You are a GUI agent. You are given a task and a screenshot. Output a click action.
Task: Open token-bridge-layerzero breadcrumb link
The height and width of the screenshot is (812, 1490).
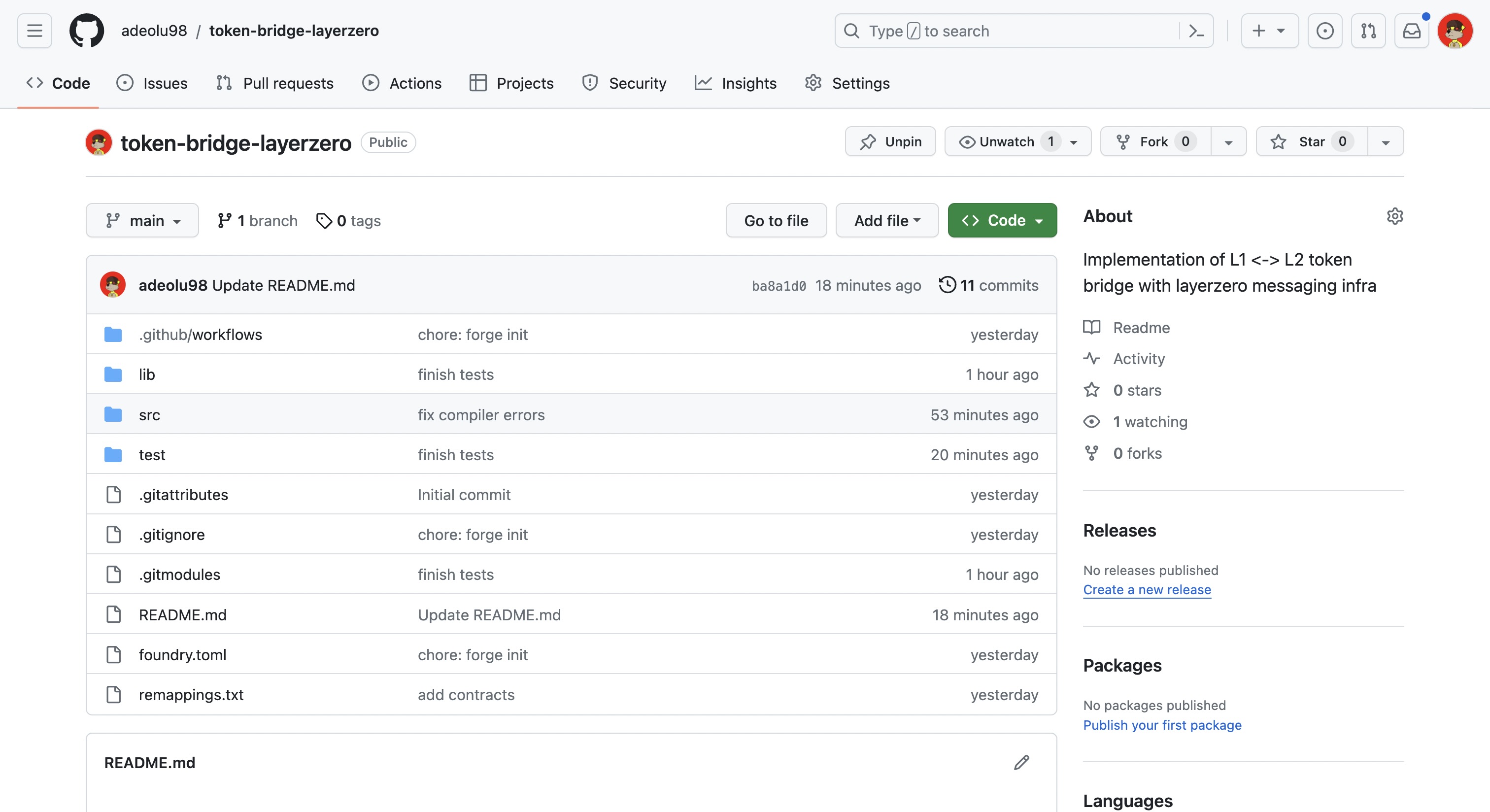294,31
